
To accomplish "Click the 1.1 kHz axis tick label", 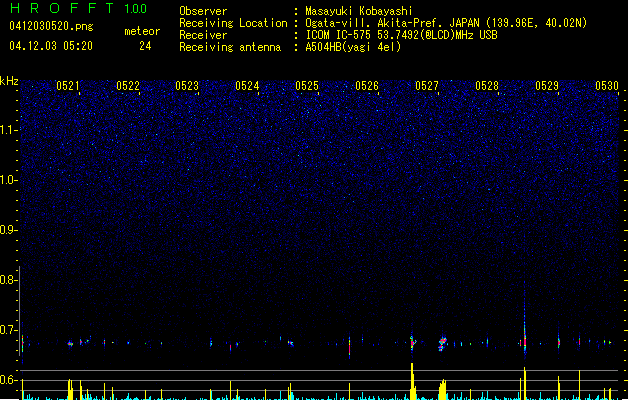I will tap(8, 130).
